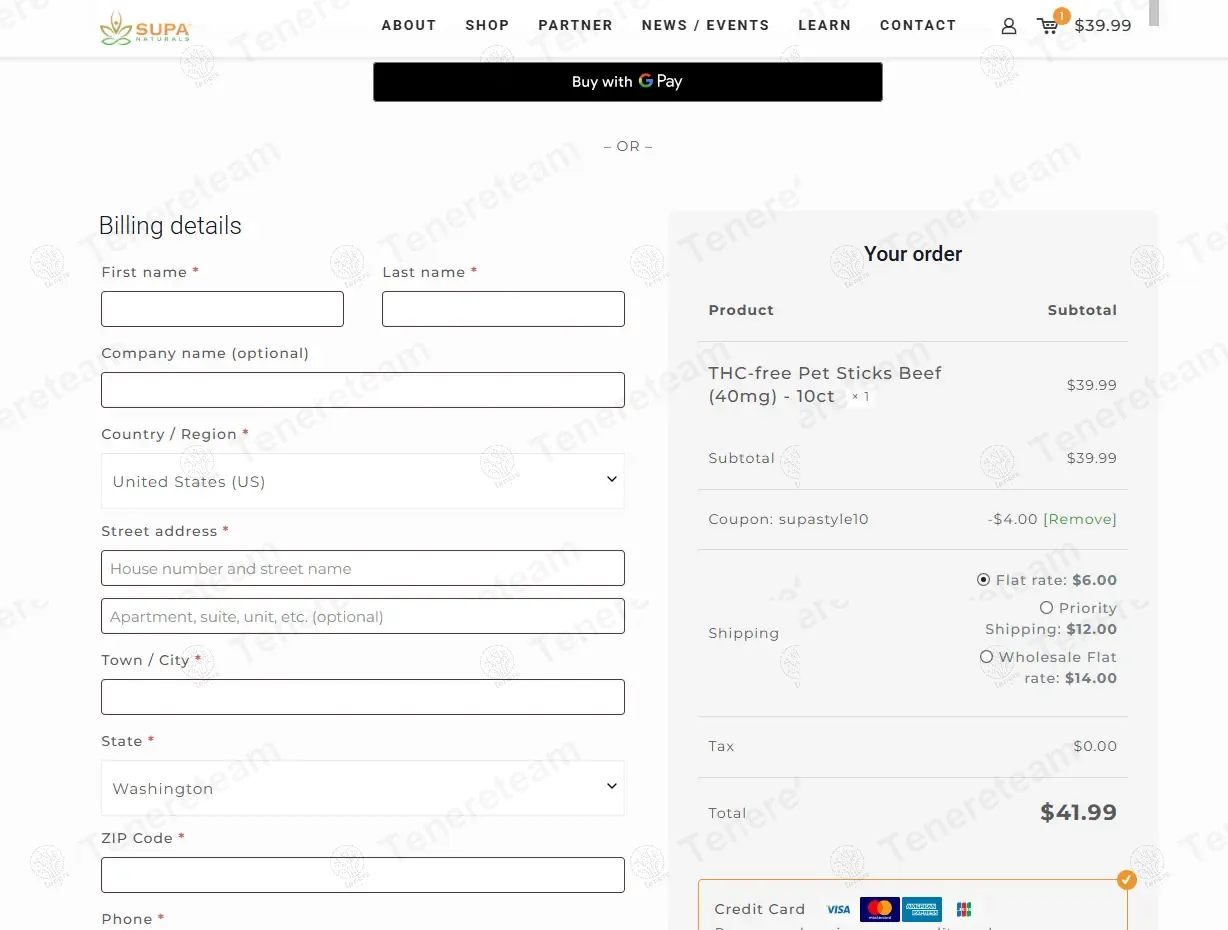The width and height of the screenshot is (1228, 930).
Task: Open the Country / Region dropdown
Action: 363,481
